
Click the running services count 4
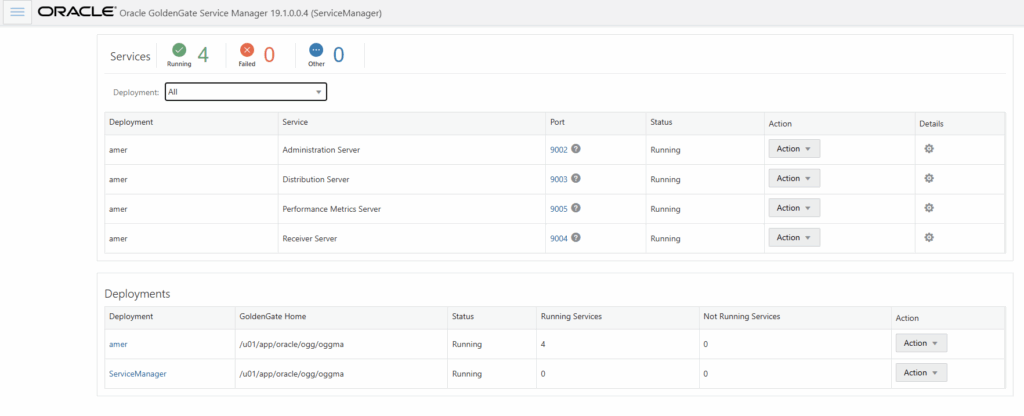[x=203, y=56]
